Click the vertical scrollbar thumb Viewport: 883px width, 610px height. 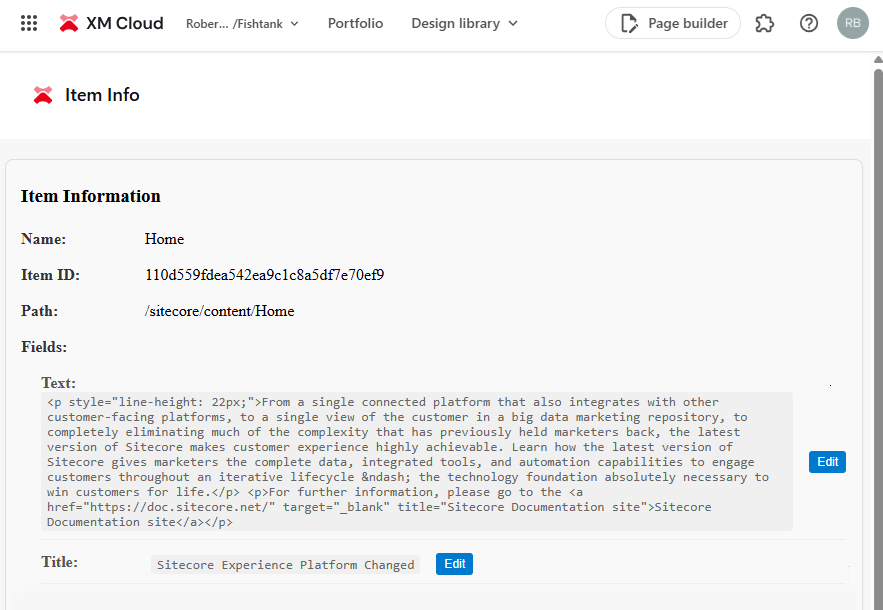coord(878,300)
